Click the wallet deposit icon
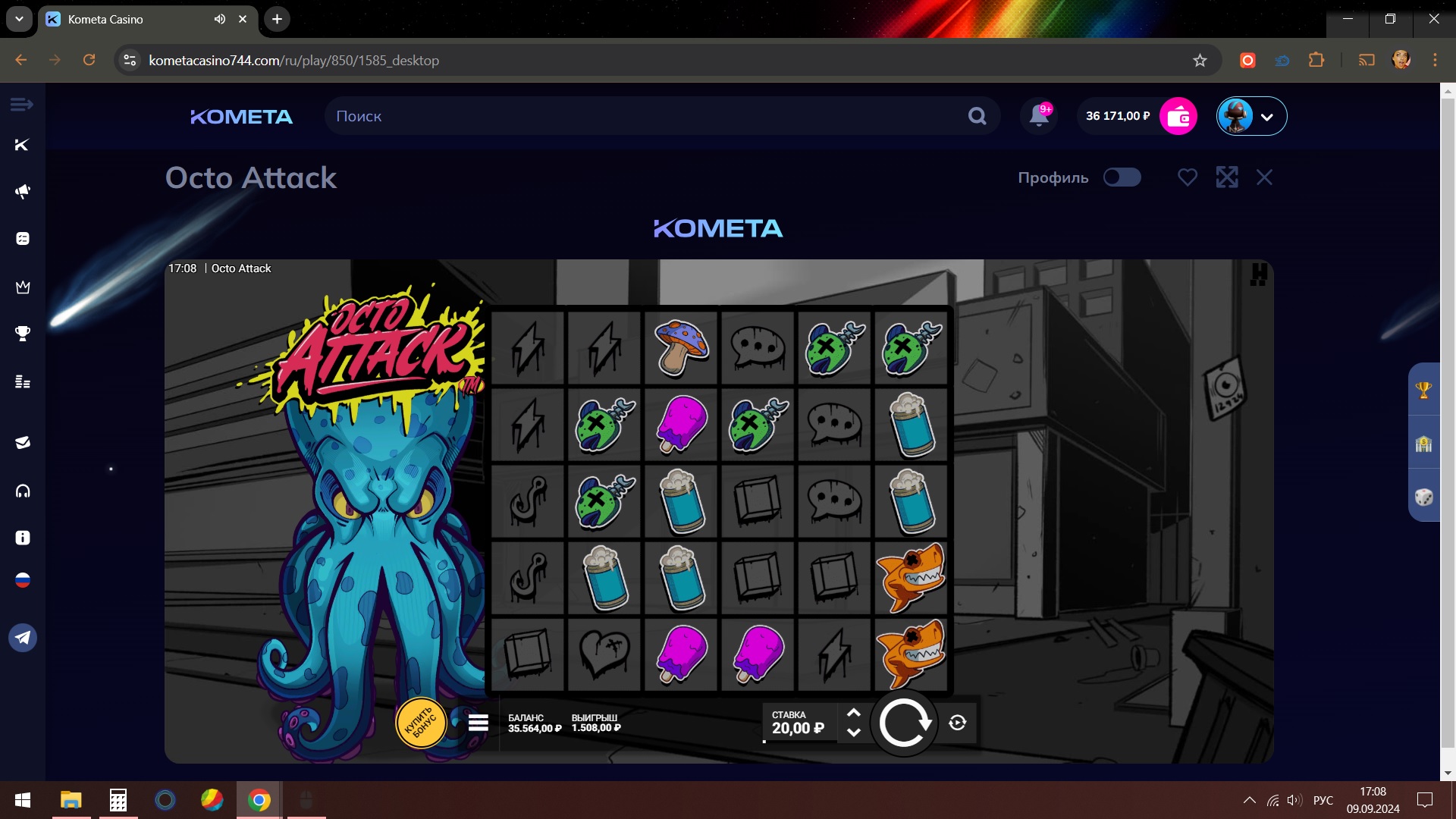 coord(1178,116)
